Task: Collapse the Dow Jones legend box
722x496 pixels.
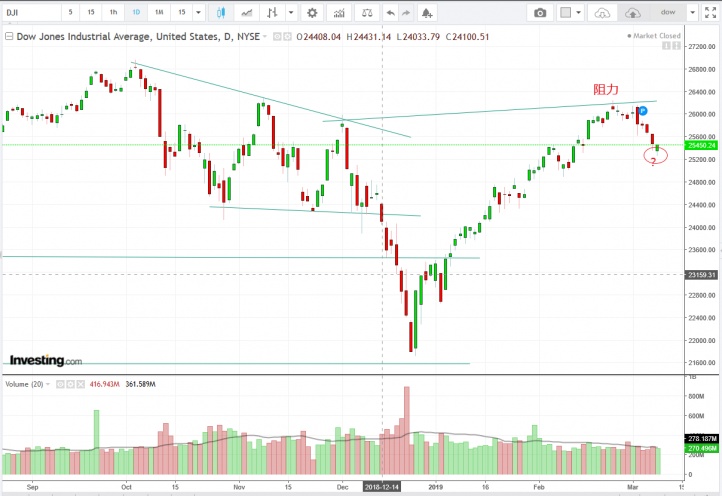Action: click(10, 36)
